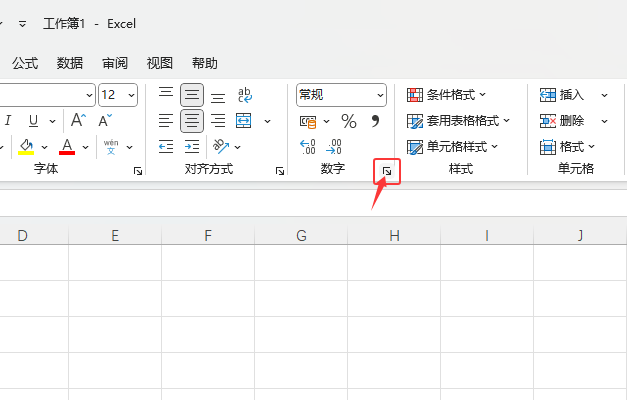Decrease indent of cell content
This screenshot has height=400, width=627.
coord(166,147)
